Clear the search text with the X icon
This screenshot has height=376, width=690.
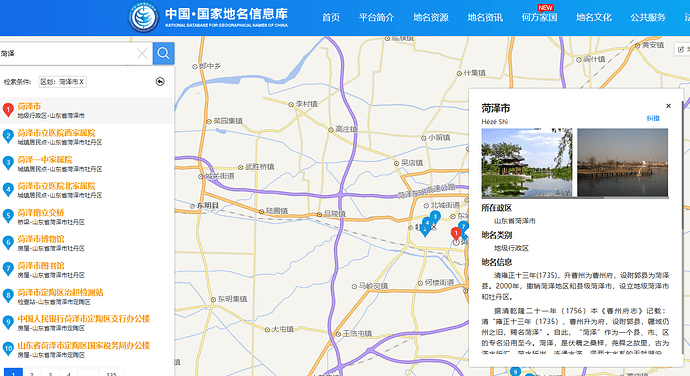pyautogui.click(x=142, y=54)
